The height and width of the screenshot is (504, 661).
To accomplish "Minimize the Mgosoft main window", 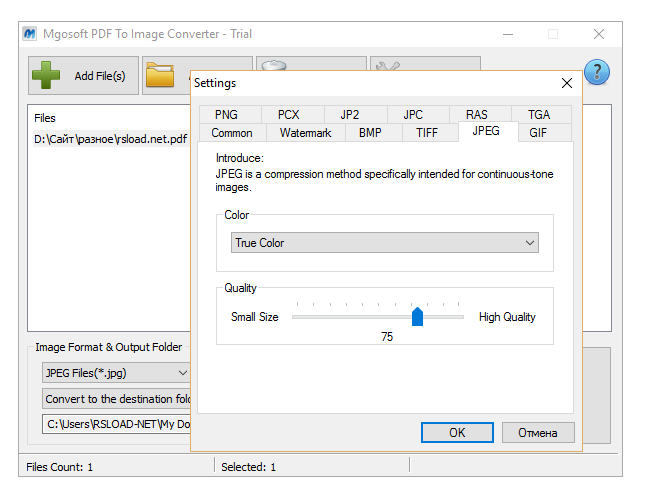I will pyautogui.click(x=508, y=34).
